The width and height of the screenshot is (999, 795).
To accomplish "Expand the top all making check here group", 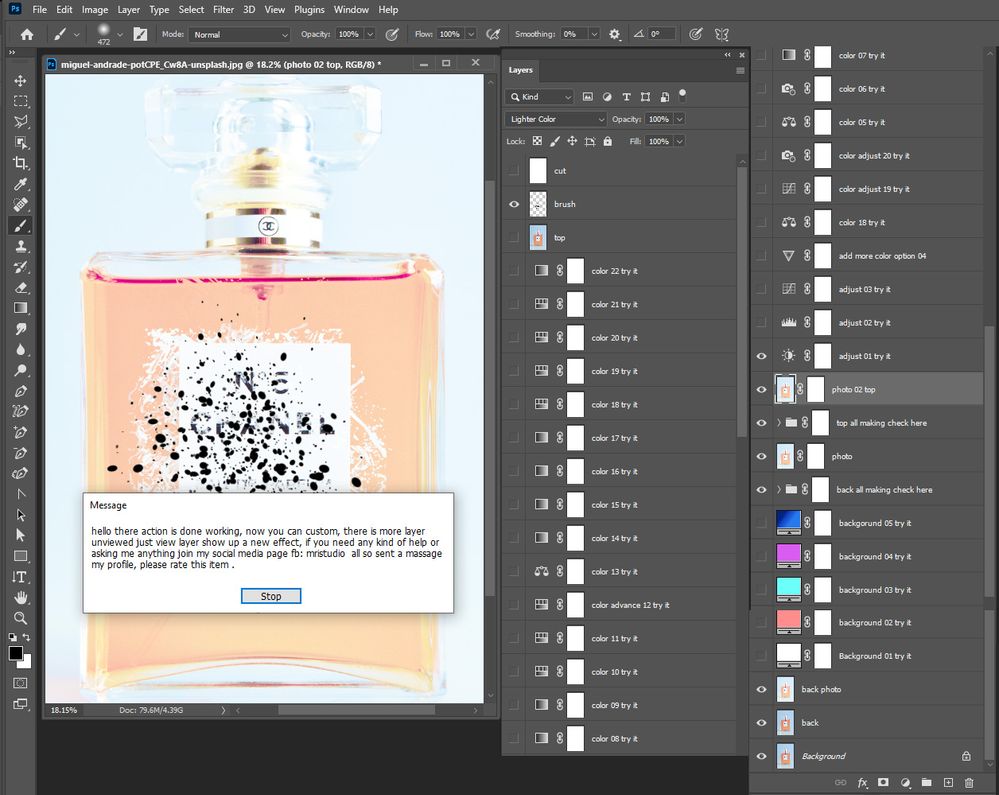I will [779, 423].
